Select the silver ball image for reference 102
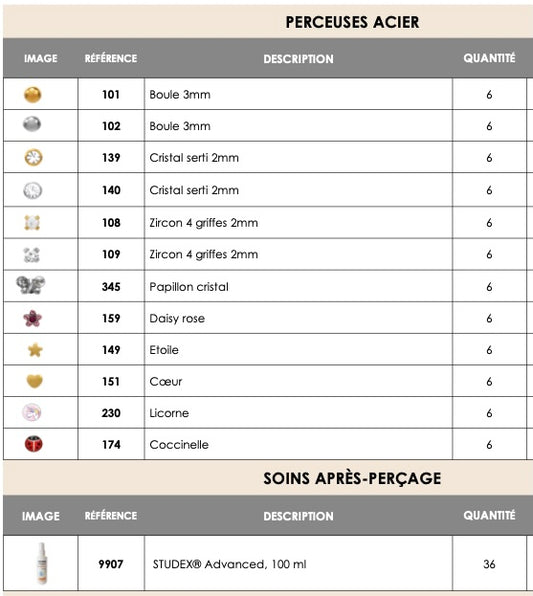The image size is (533, 596). click(x=32, y=124)
